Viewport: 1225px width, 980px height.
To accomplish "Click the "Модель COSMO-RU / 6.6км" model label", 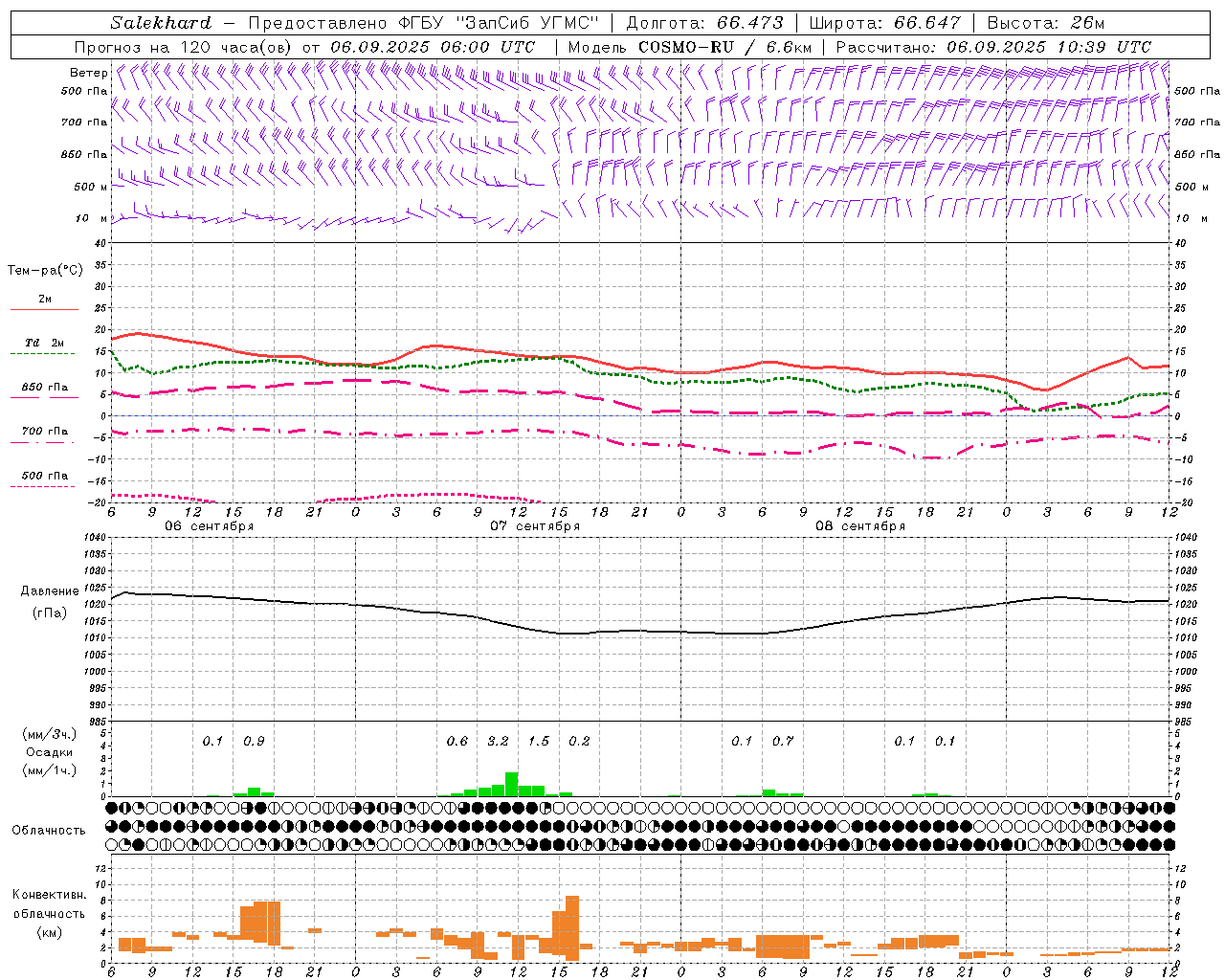I will pyautogui.click(x=690, y=47).
